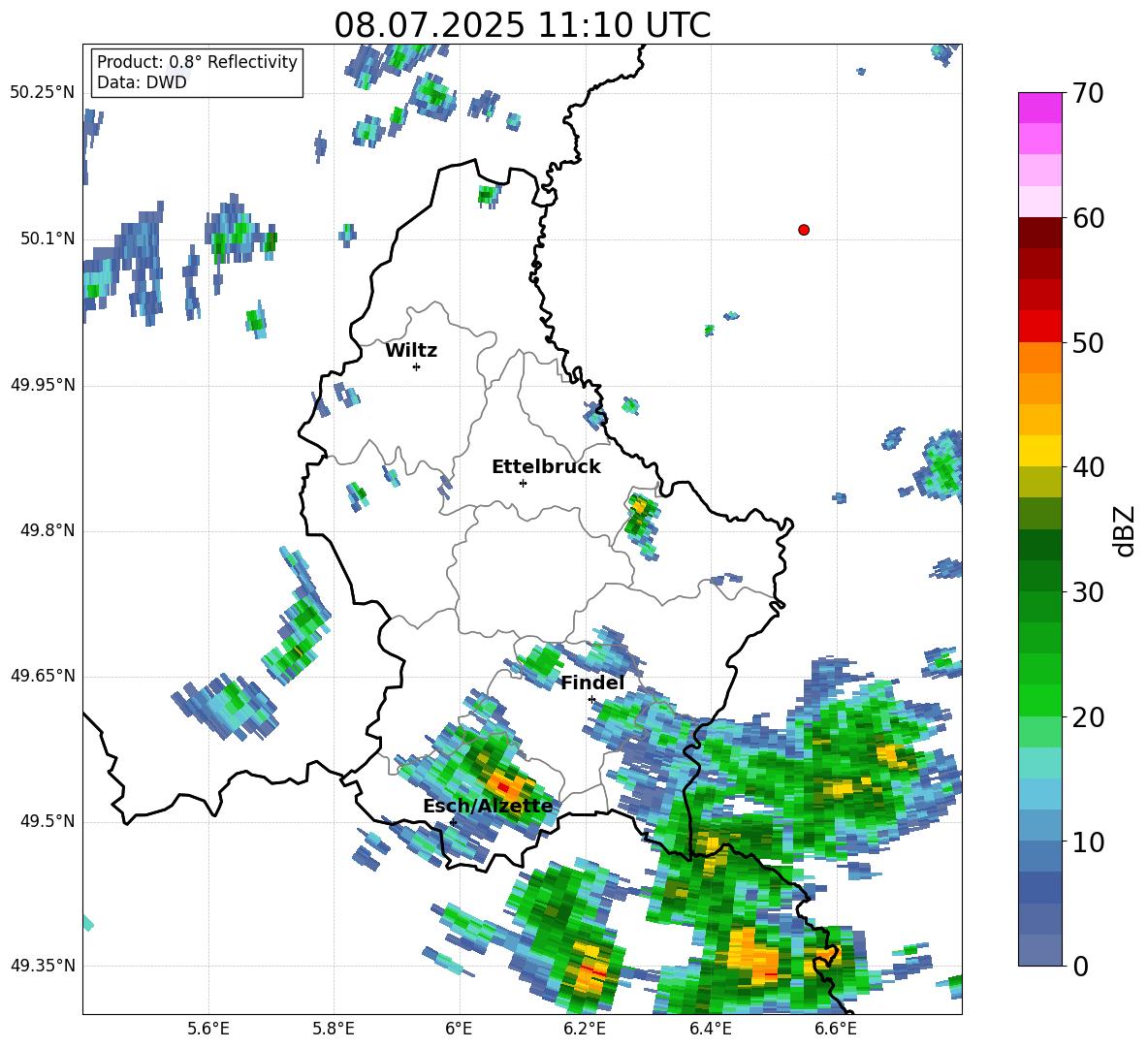Click the 5.6°E longitude label
Viewport: 1148px width, 1048px height.
208,1029
